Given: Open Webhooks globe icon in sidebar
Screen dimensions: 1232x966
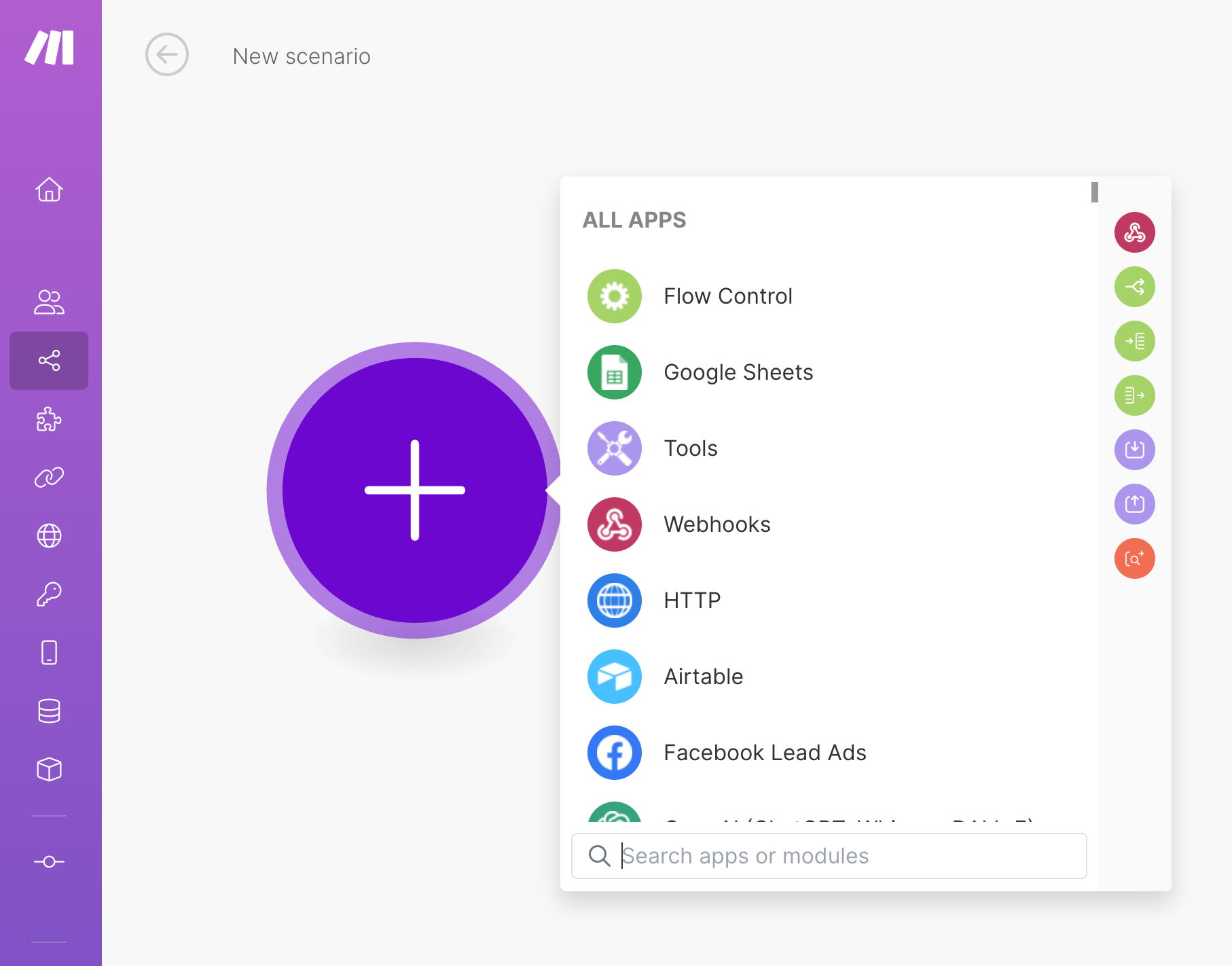Looking at the screenshot, I should click(x=49, y=536).
